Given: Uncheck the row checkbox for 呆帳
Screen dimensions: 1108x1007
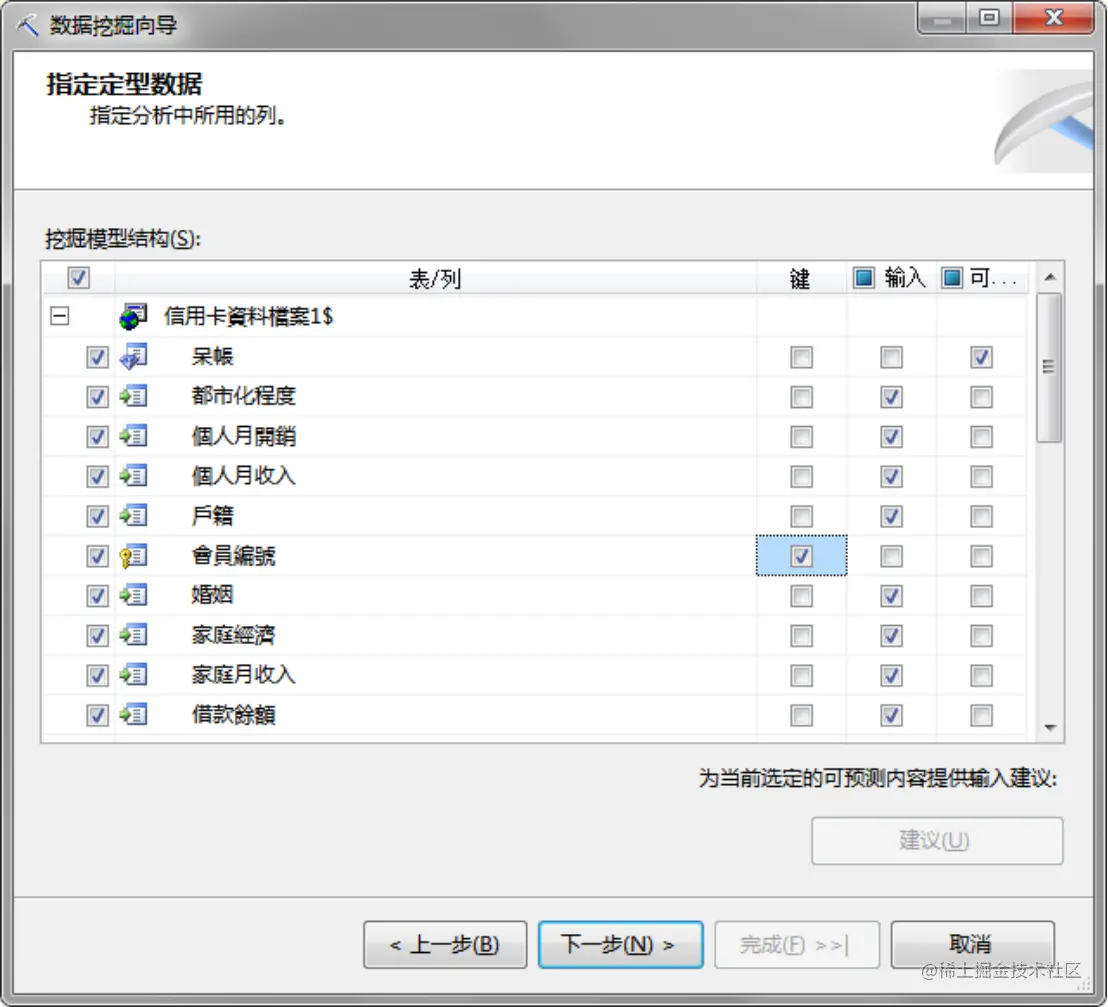Looking at the screenshot, I should (97, 357).
